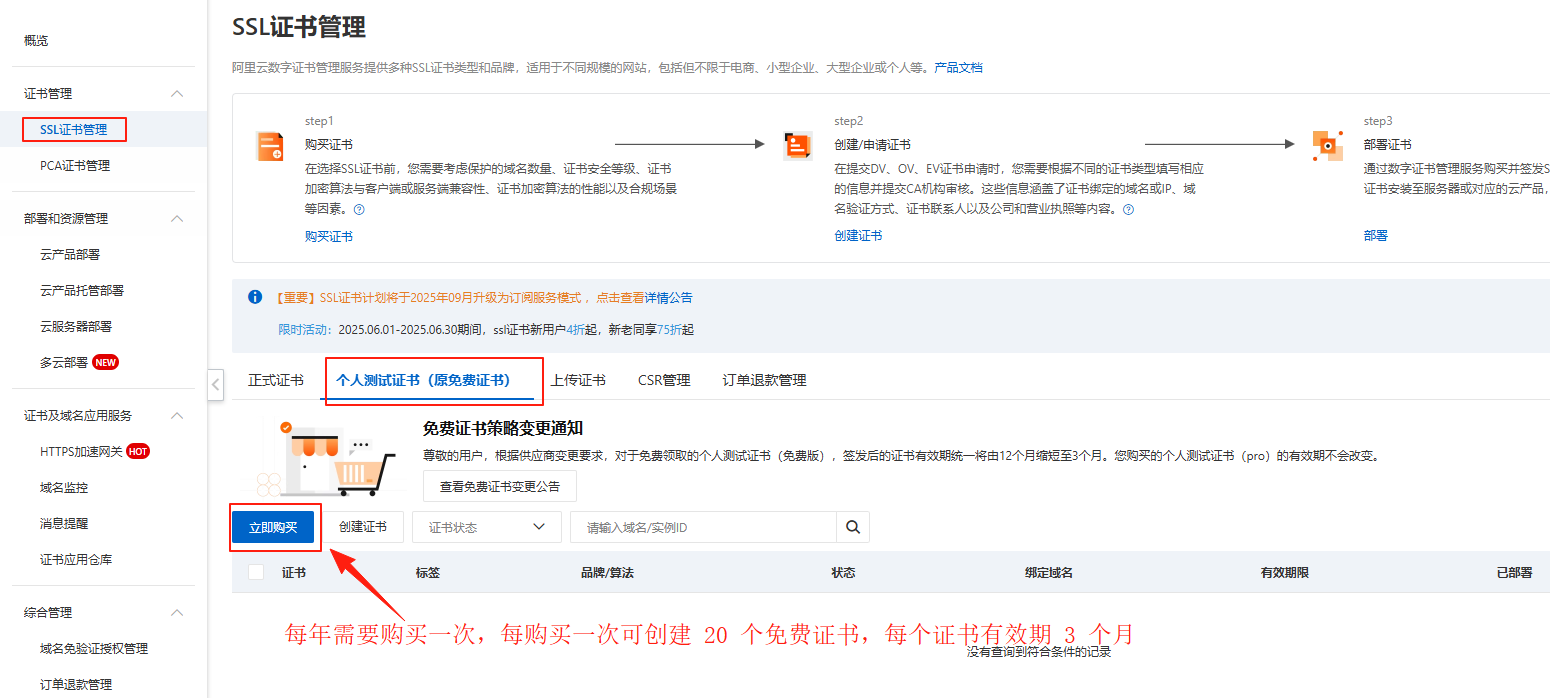Click 查看免费证书变更公告 button
Screen dimensions: 1550x698
500,487
